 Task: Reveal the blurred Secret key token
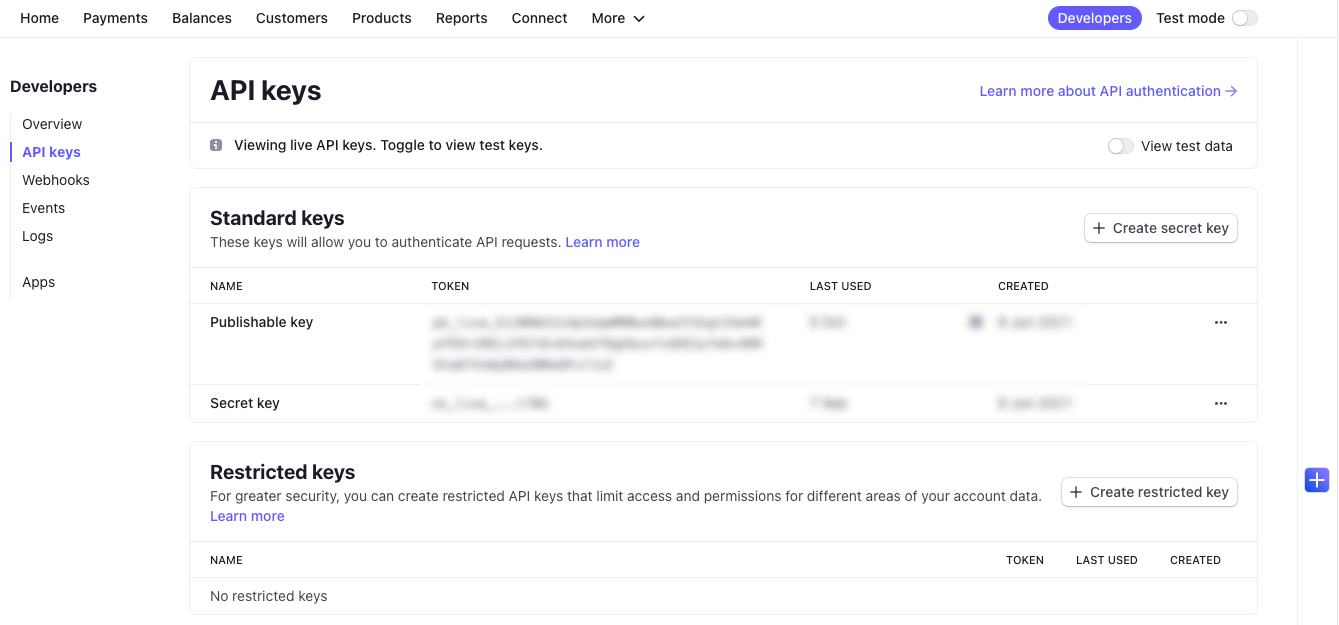coord(490,404)
